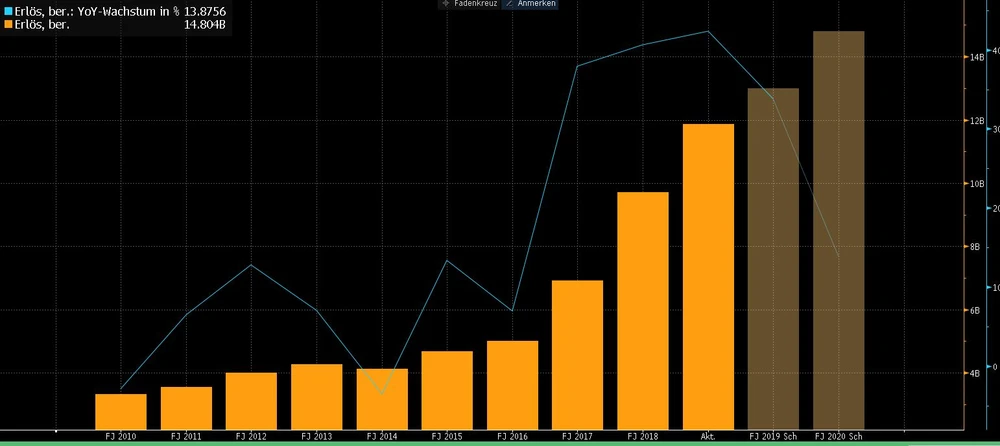Click the FJ 2011 revenue bar
The image size is (1000, 446).
click(186, 407)
